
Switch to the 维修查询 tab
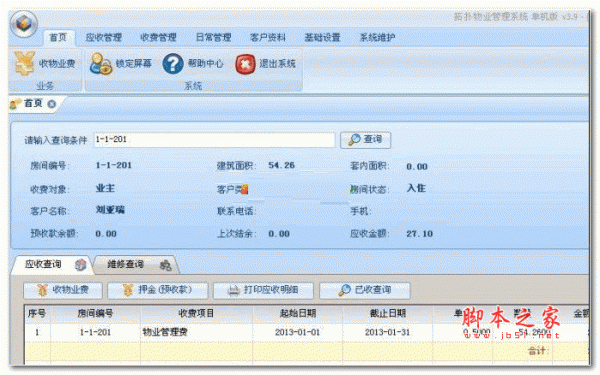(126, 264)
